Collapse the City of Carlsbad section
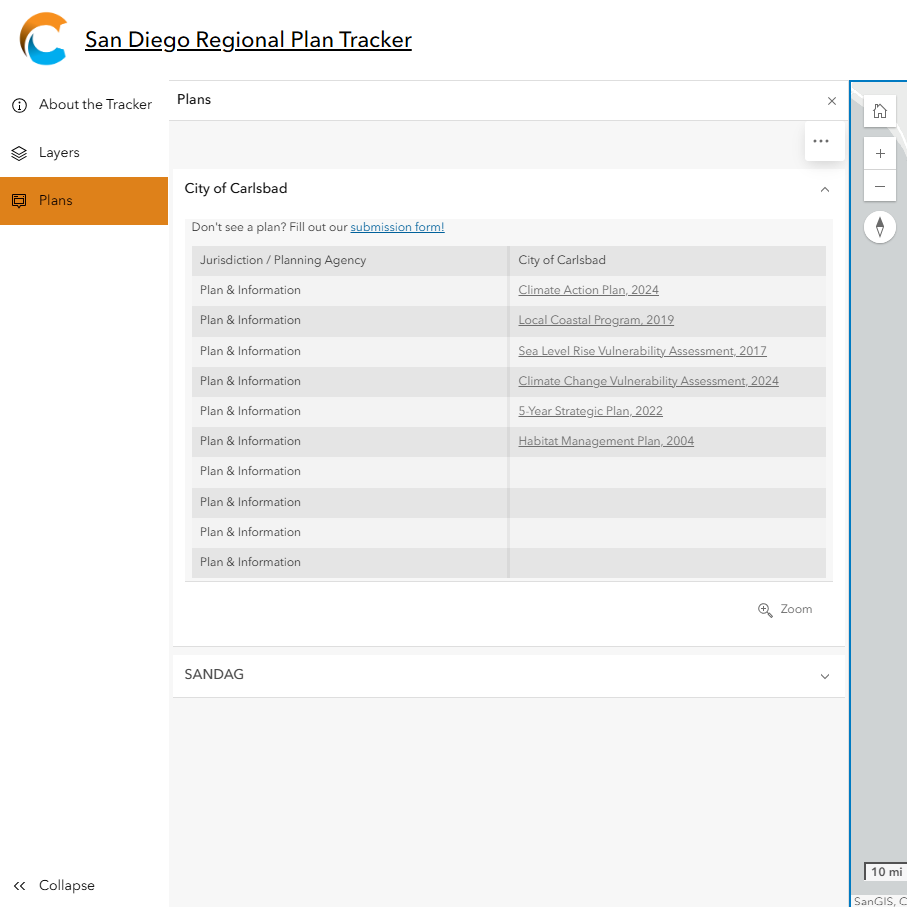This screenshot has width=907, height=907. [824, 189]
